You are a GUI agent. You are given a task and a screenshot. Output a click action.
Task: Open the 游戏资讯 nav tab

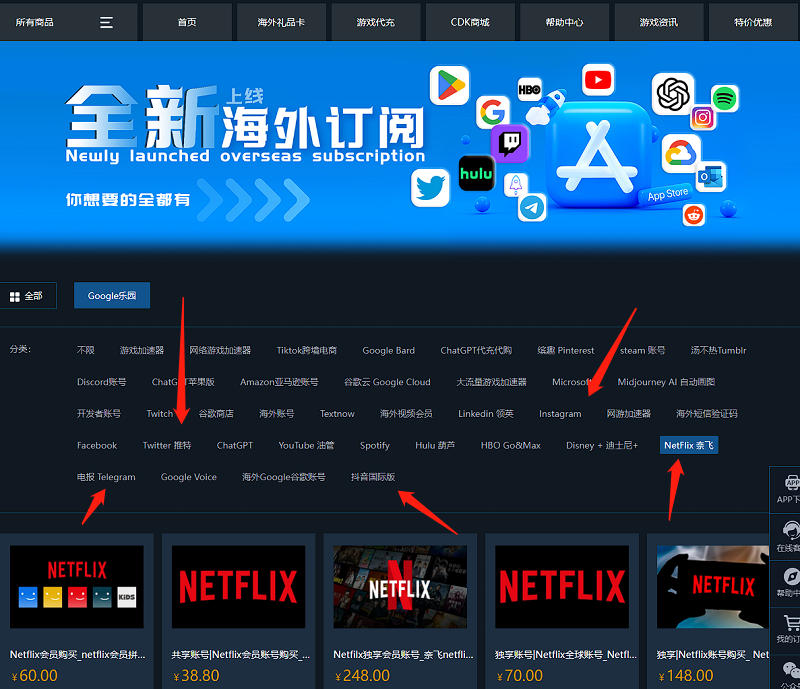pyautogui.click(x=659, y=22)
